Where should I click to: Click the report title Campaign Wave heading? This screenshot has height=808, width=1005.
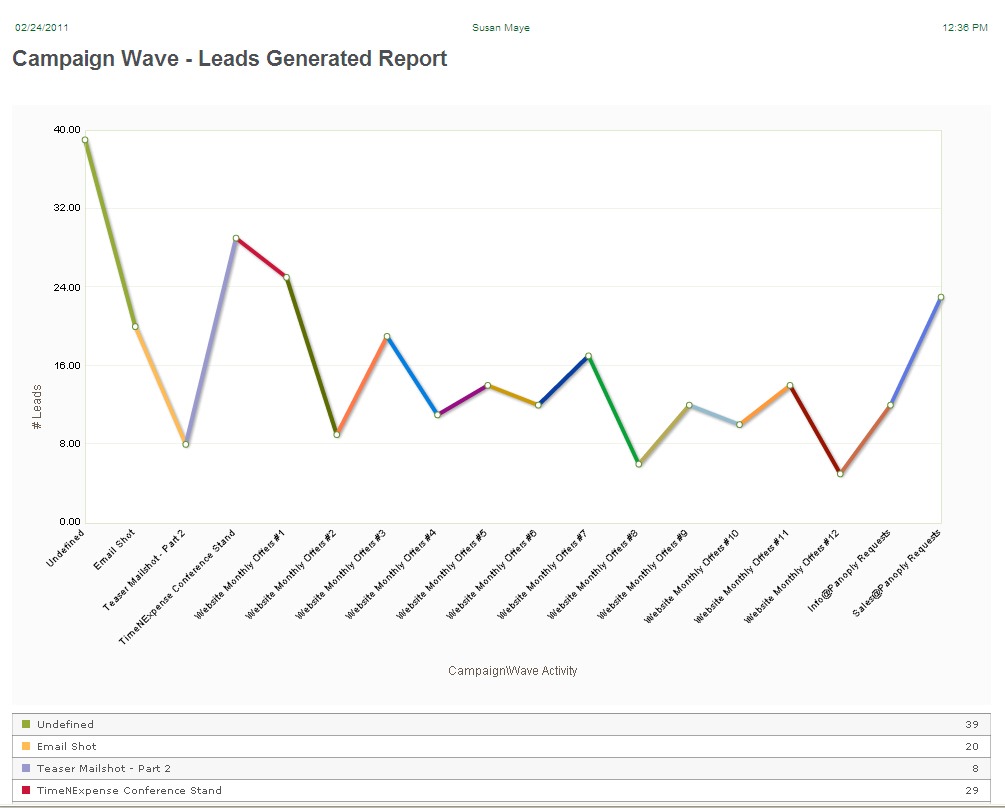pos(229,59)
